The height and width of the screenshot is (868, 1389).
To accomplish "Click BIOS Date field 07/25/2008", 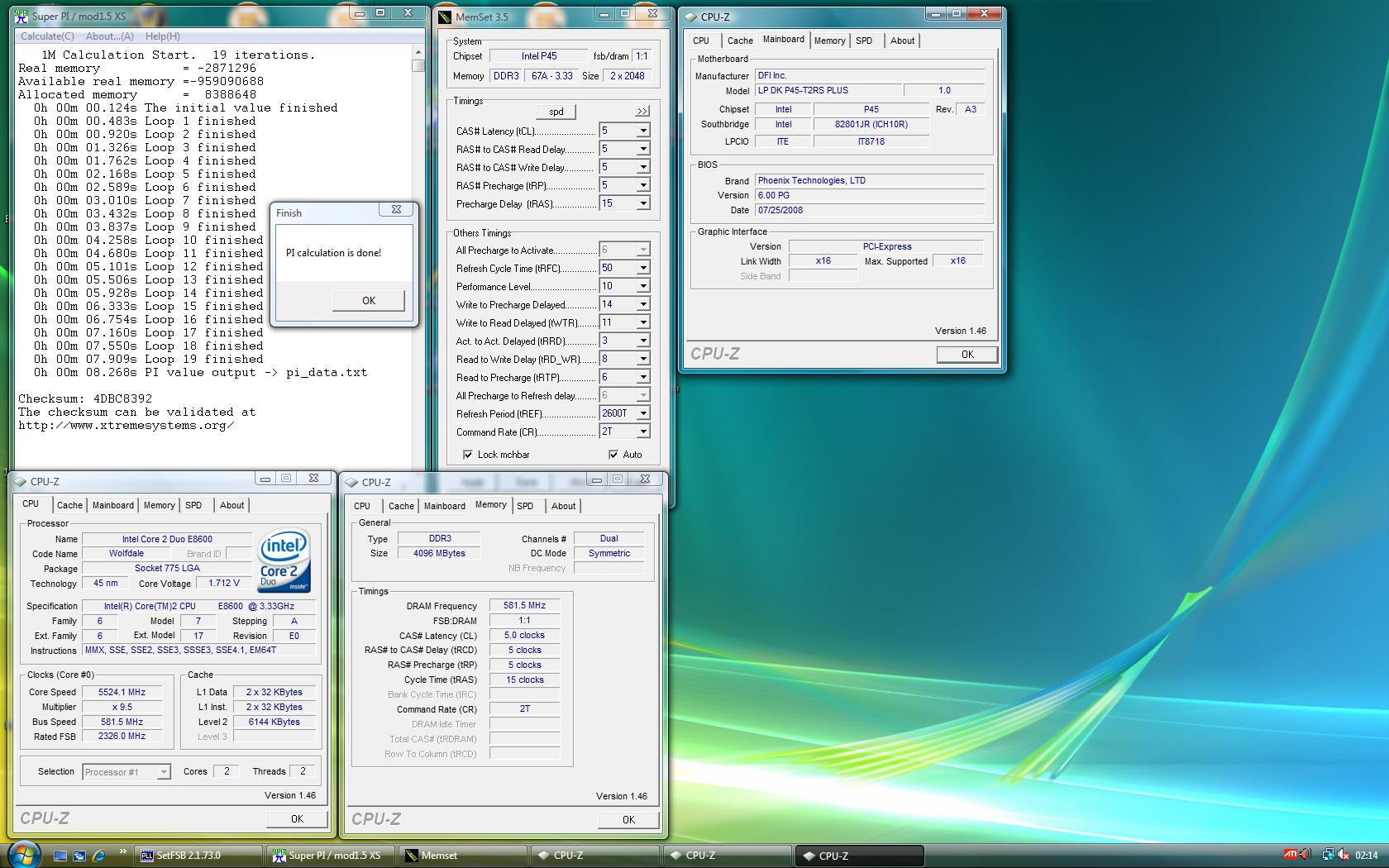I will click(870, 210).
